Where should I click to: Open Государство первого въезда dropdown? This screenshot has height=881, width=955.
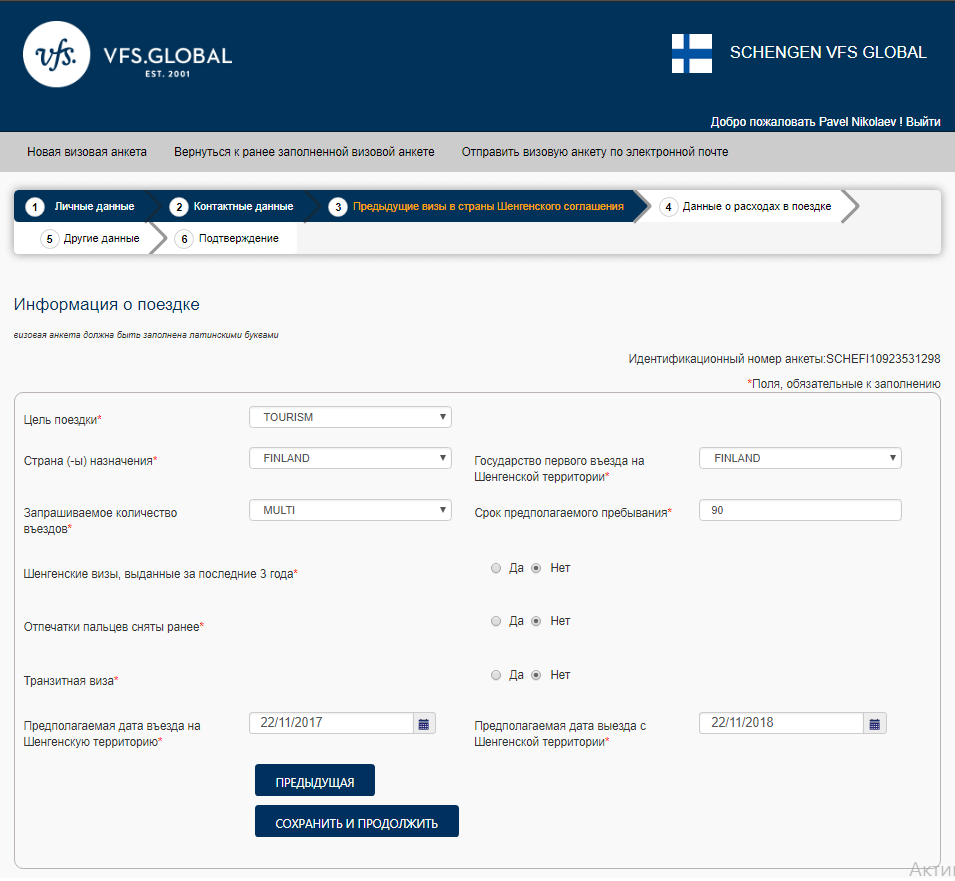800,458
